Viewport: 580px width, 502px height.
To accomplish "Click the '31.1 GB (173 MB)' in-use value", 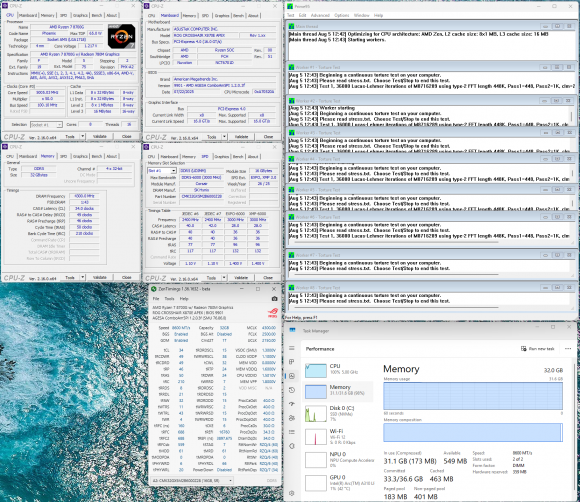I will 410,461.
